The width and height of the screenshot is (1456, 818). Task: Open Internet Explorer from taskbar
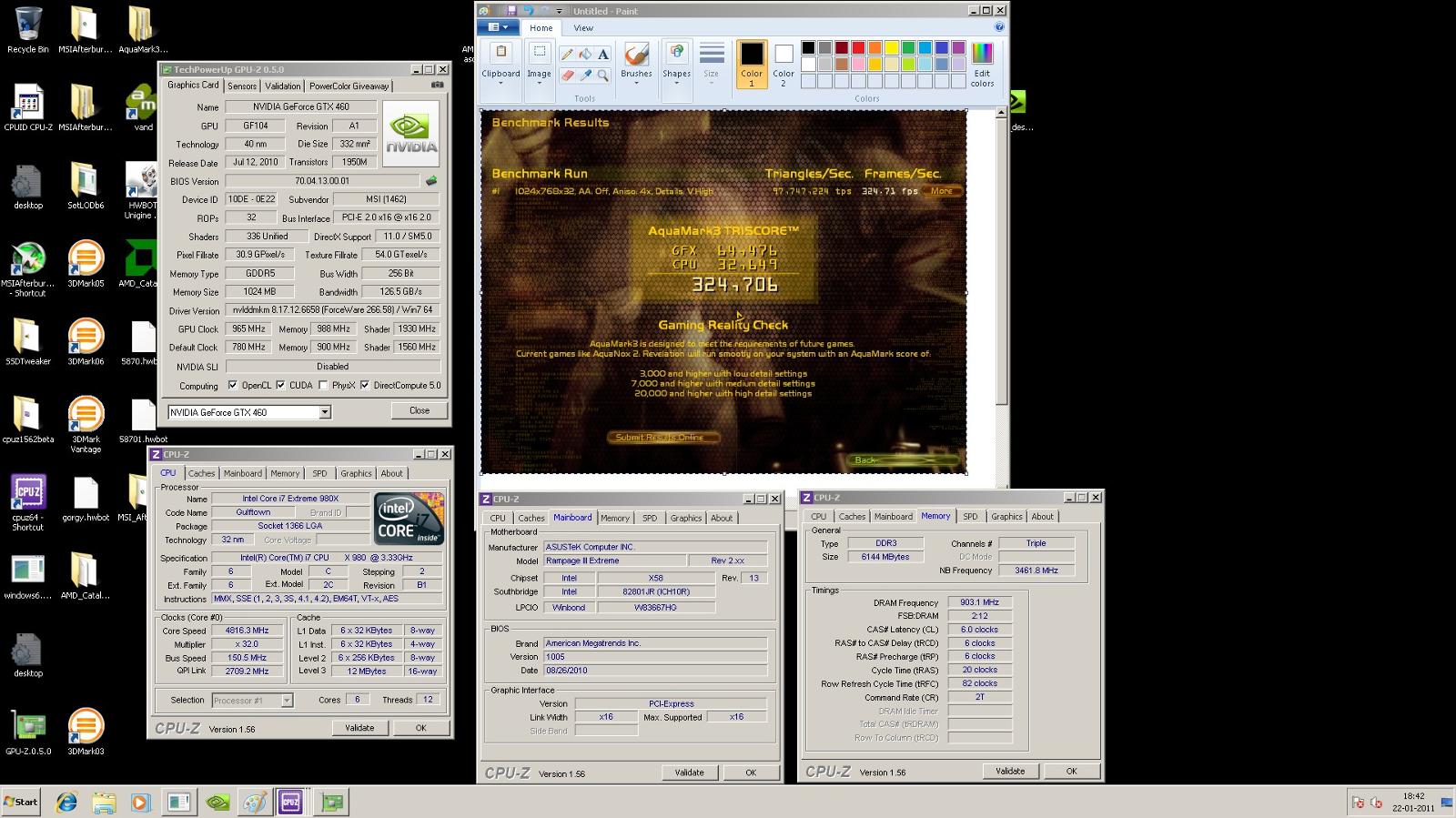(x=66, y=802)
